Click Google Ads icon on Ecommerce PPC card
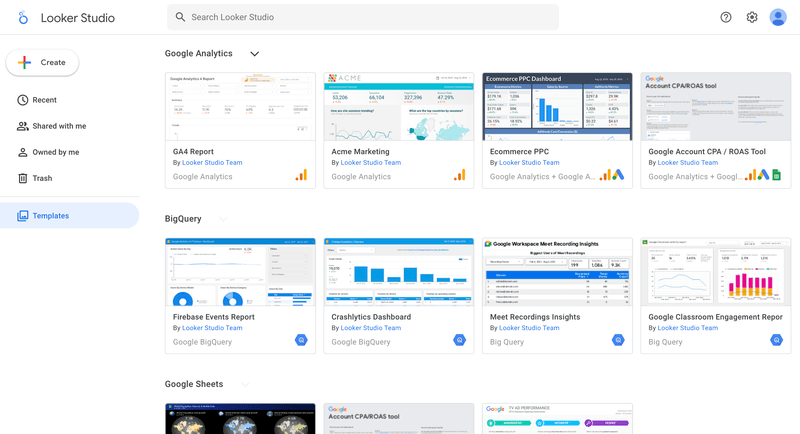The height and width of the screenshot is (434, 800). click(618, 175)
